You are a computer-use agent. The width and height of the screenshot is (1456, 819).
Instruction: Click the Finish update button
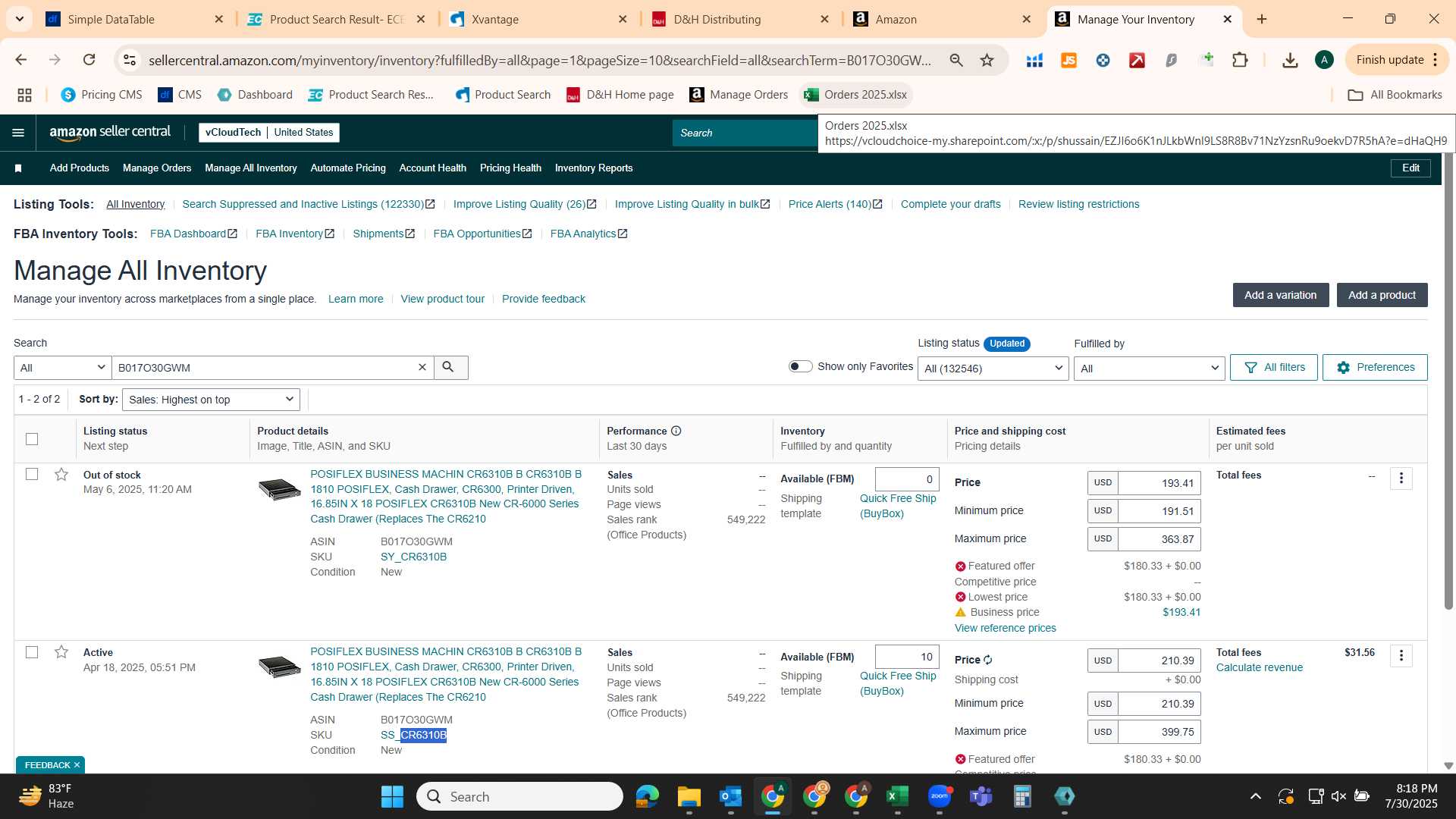1397,60
